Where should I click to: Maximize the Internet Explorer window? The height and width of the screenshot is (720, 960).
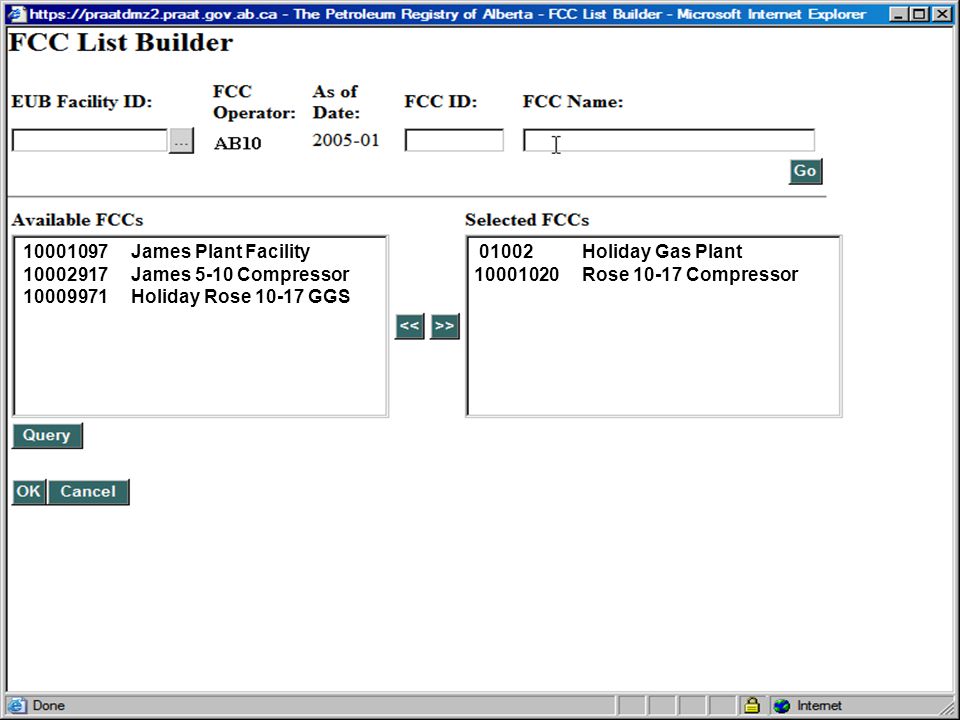point(920,14)
